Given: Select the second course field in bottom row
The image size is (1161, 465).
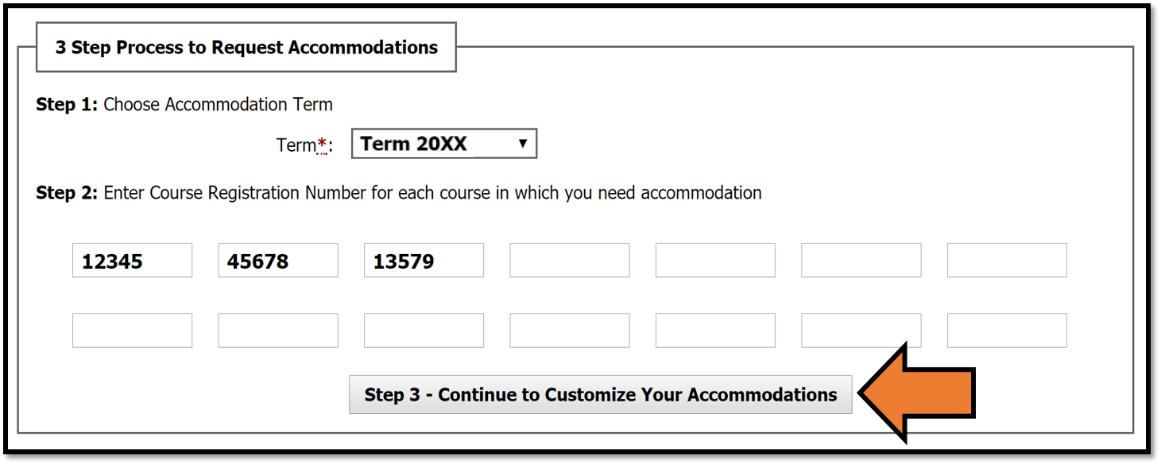Looking at the screenshot, I should 278,331.
